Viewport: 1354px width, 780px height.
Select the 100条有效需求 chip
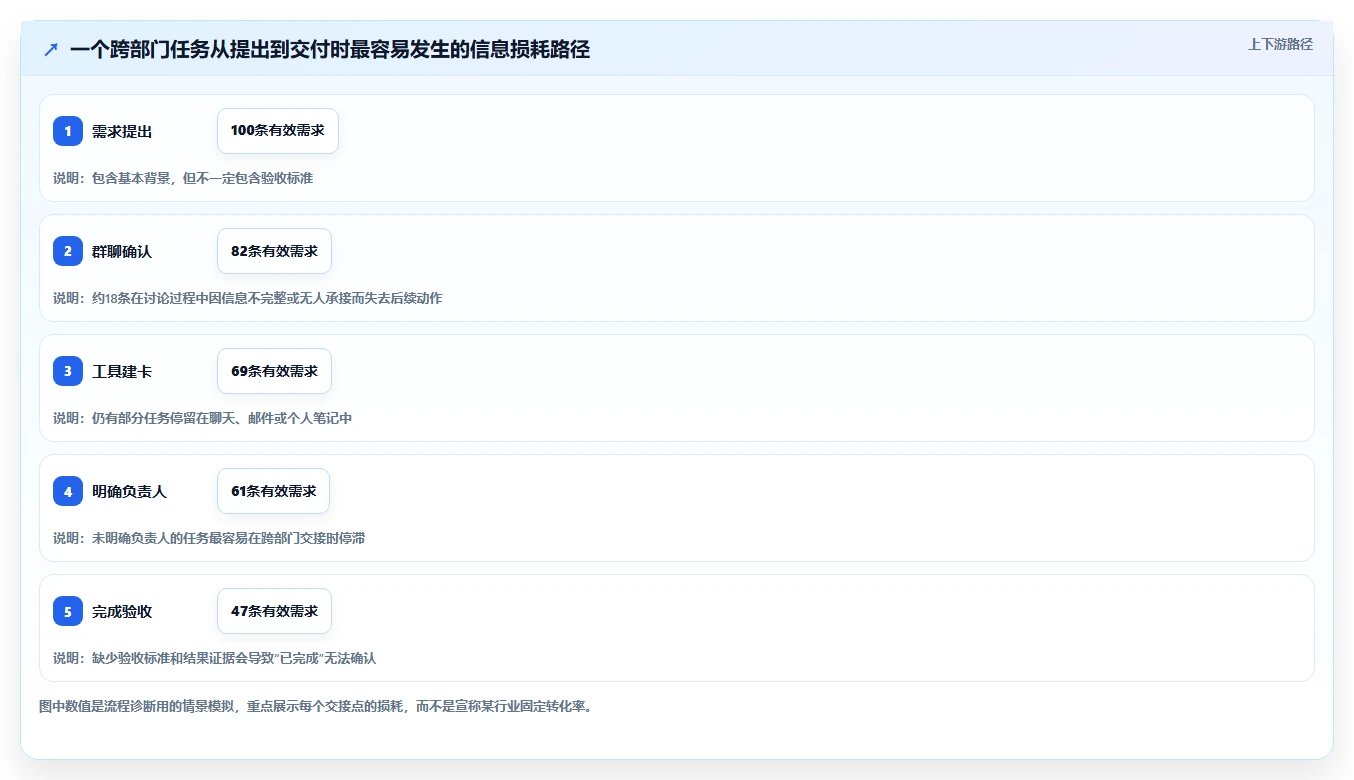coord(278,131)
